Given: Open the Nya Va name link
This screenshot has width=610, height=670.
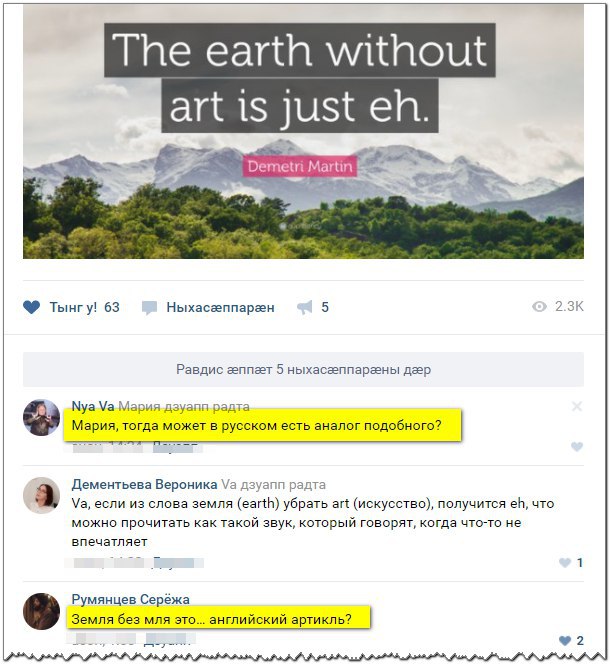Looking at the screenshot, I should click(x=93, y=406).
